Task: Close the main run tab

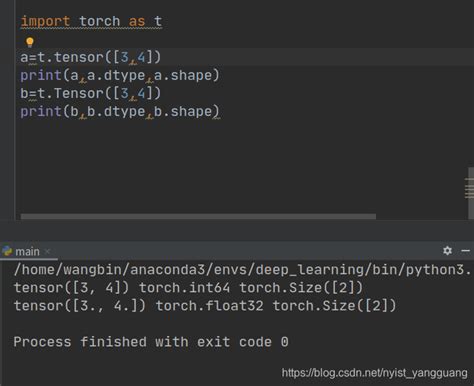Action: (x=47, y=251)
